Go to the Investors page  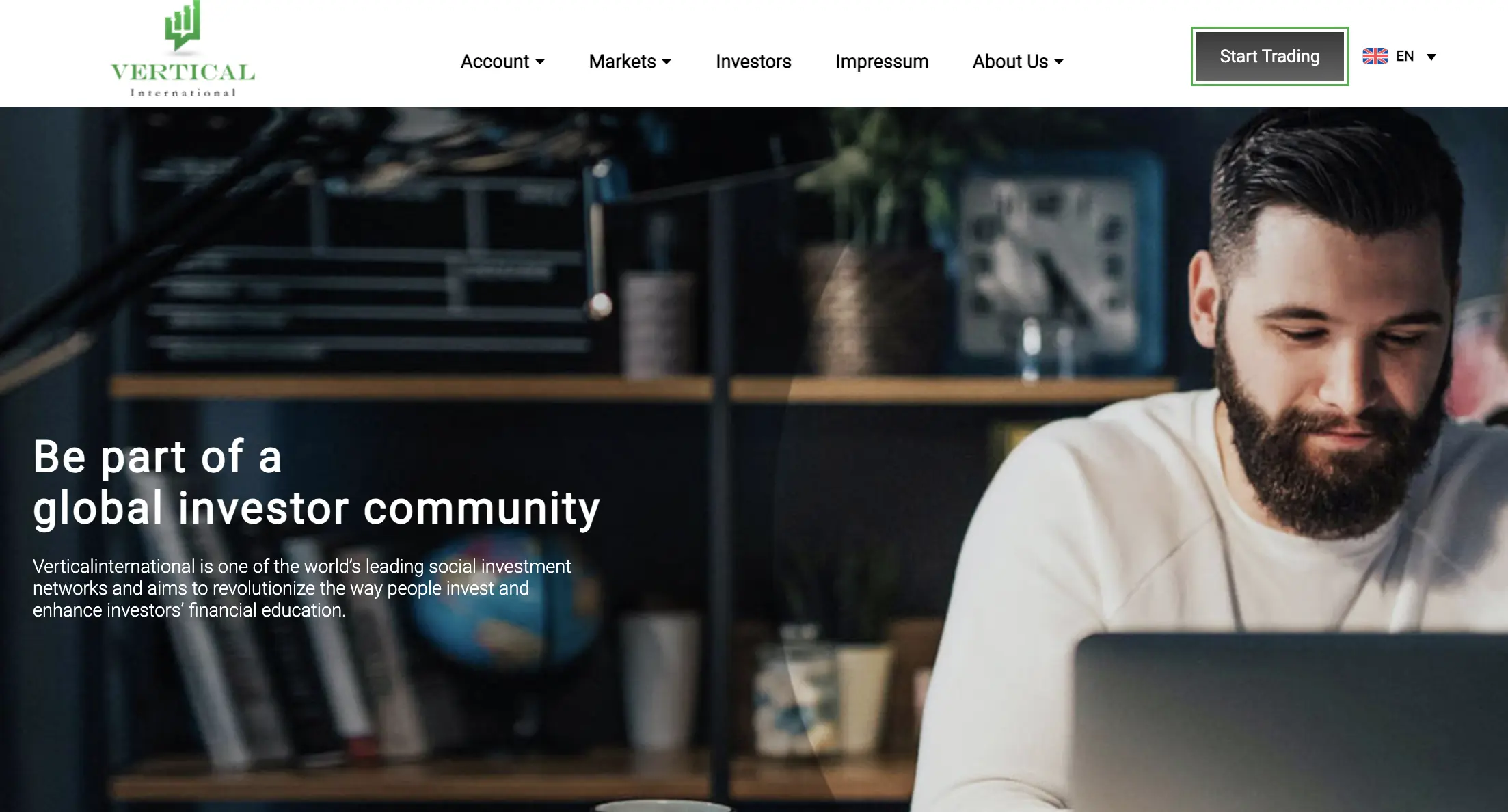[x=753, y=62]
